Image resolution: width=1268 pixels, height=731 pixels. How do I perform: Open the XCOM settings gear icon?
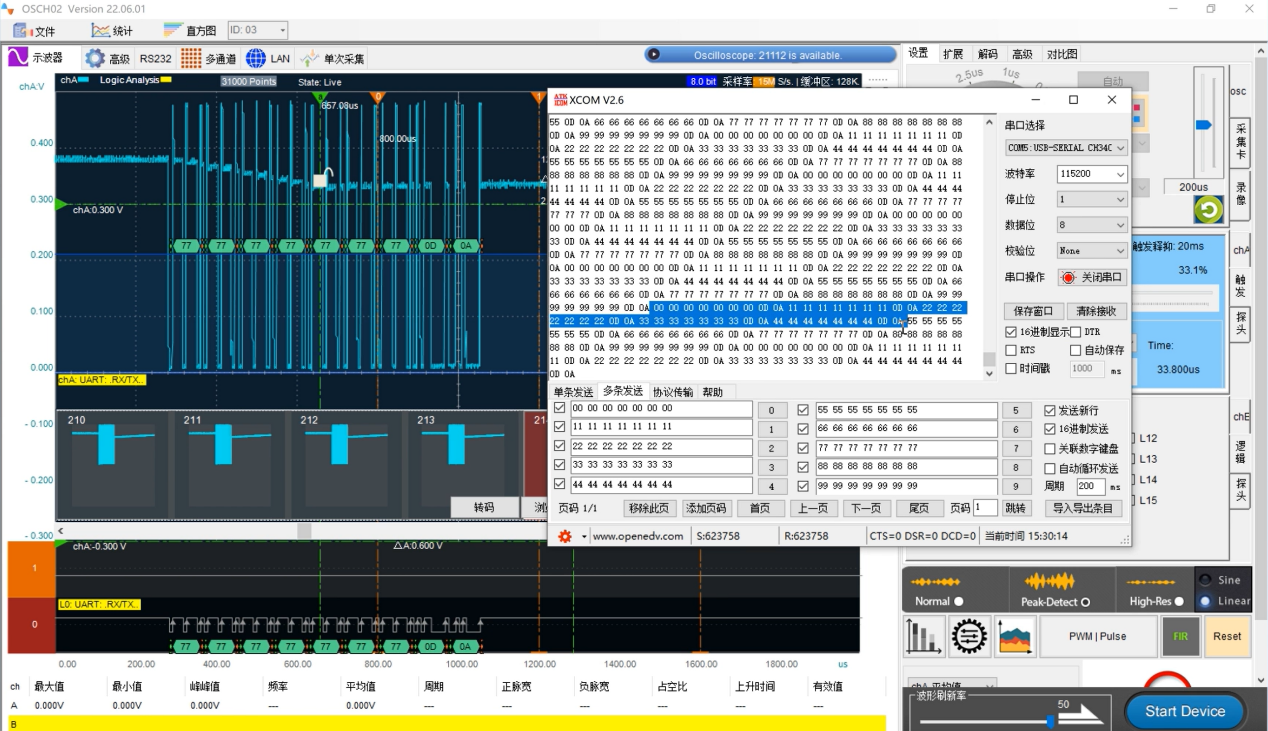[564, 536]
